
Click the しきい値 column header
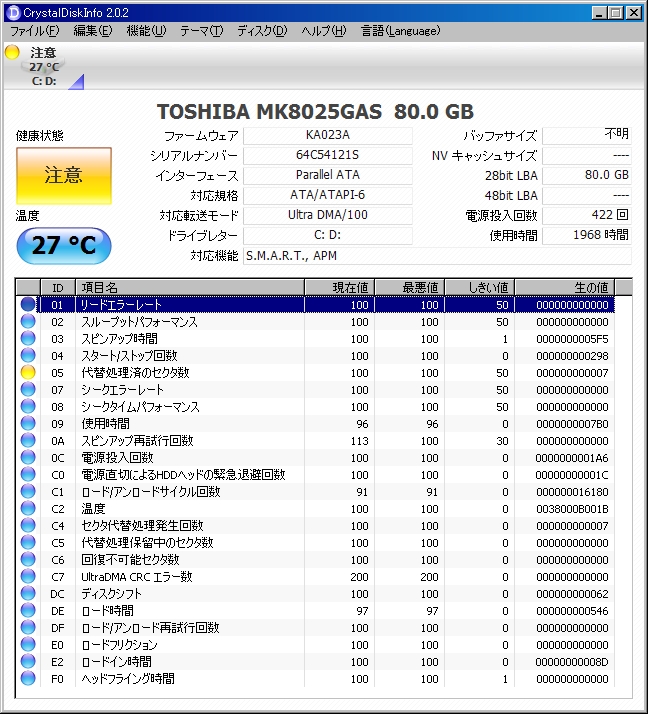coord(480,288)
